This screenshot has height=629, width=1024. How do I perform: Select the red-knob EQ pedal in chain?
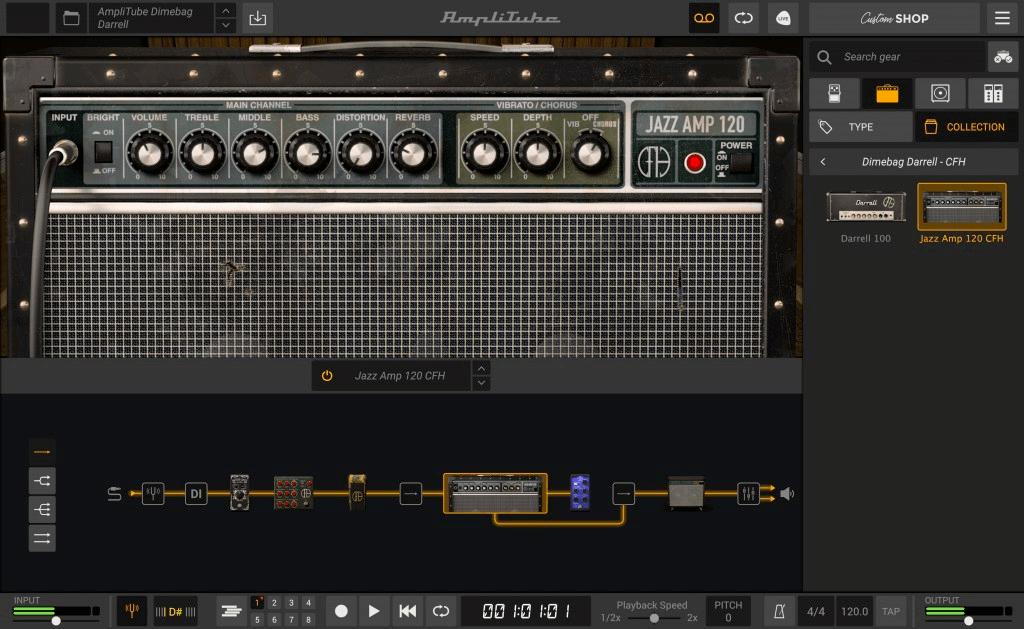tap(293, 492)
